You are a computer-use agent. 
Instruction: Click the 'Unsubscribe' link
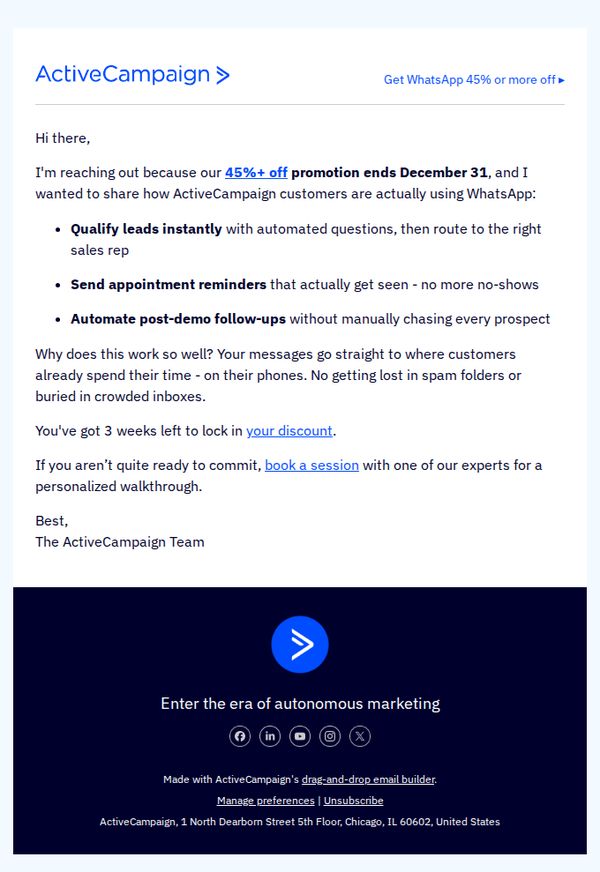coord(353,800)
